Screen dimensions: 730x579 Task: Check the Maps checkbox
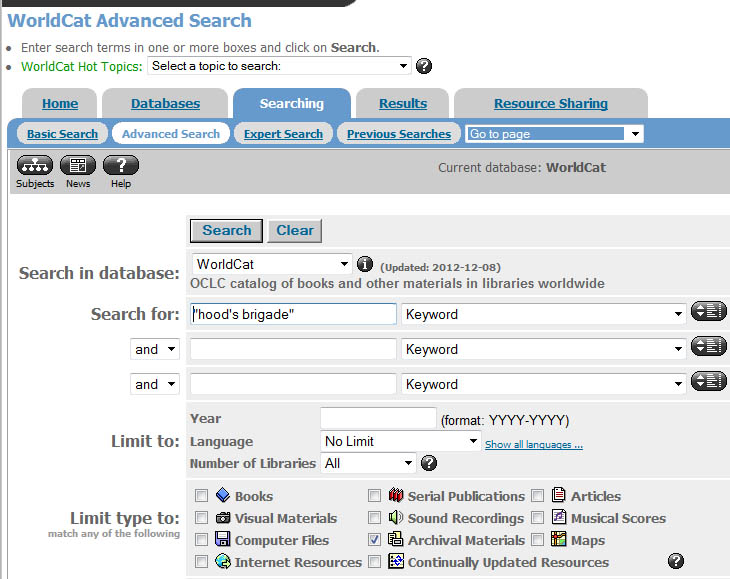(538, 539)
